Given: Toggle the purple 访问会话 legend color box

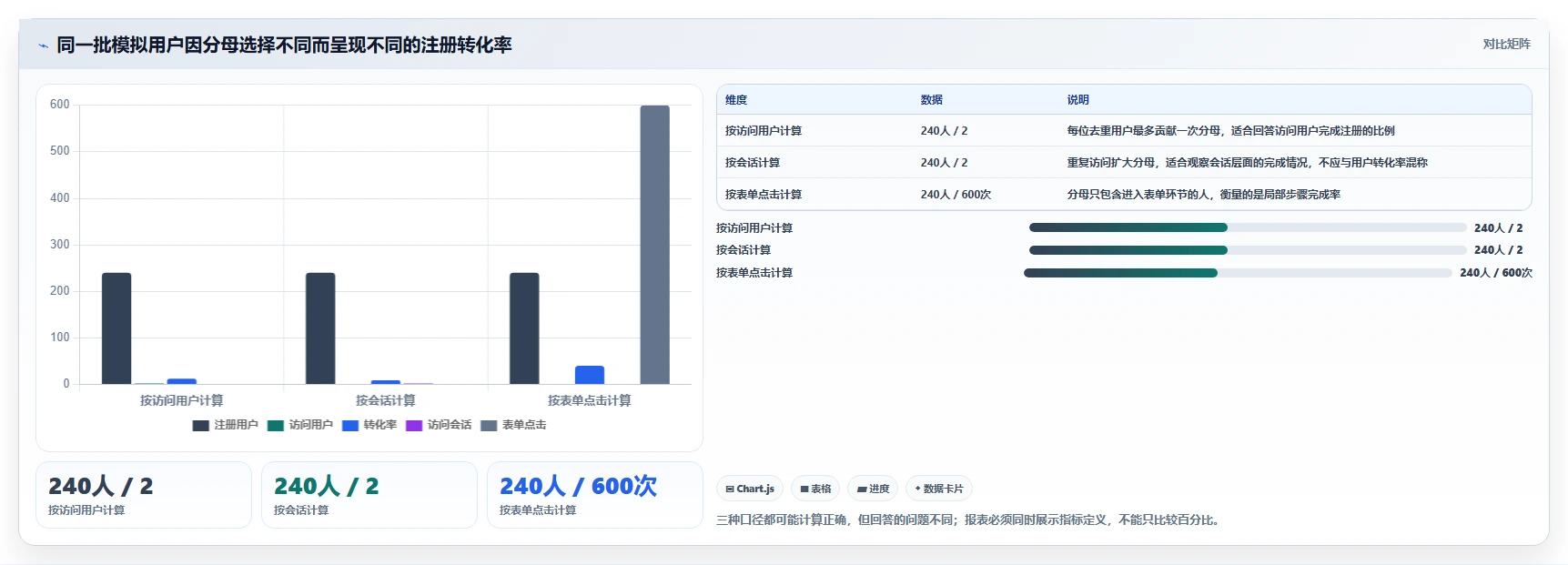Looking at the screenshot, I should click(x=414, y=426).
